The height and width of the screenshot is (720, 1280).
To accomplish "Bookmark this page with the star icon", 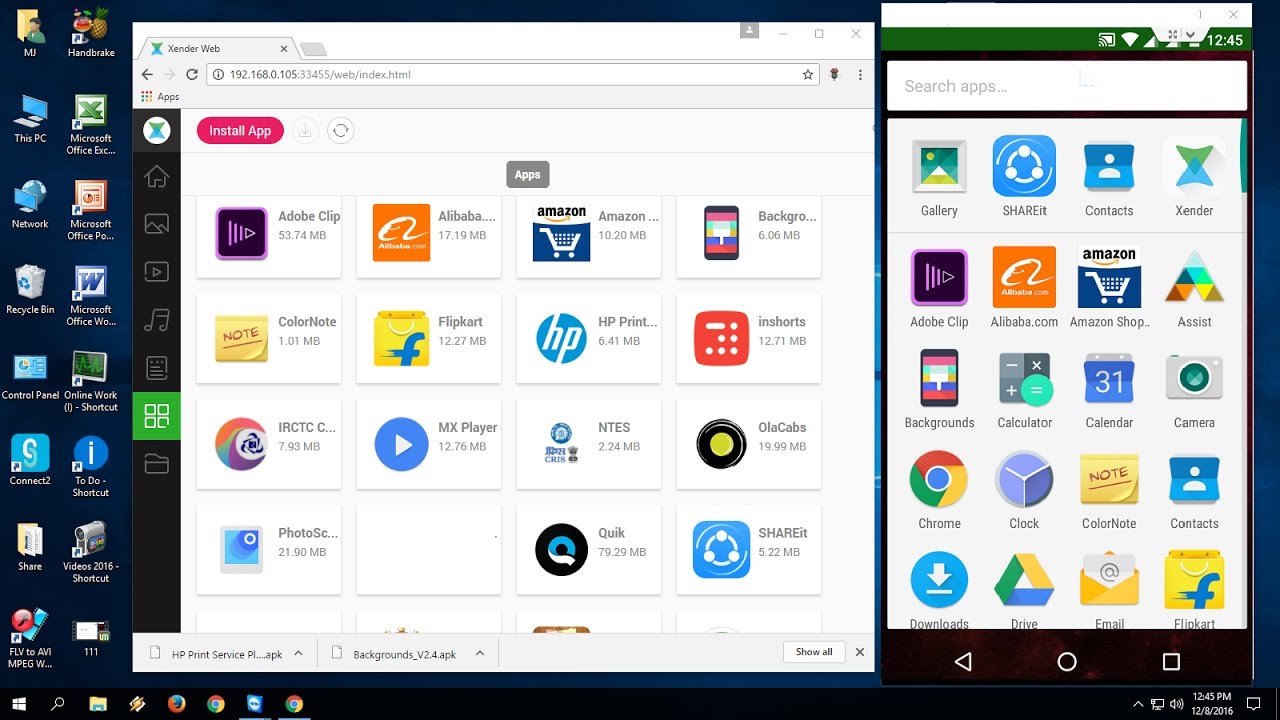I will [x=808, y=74].
